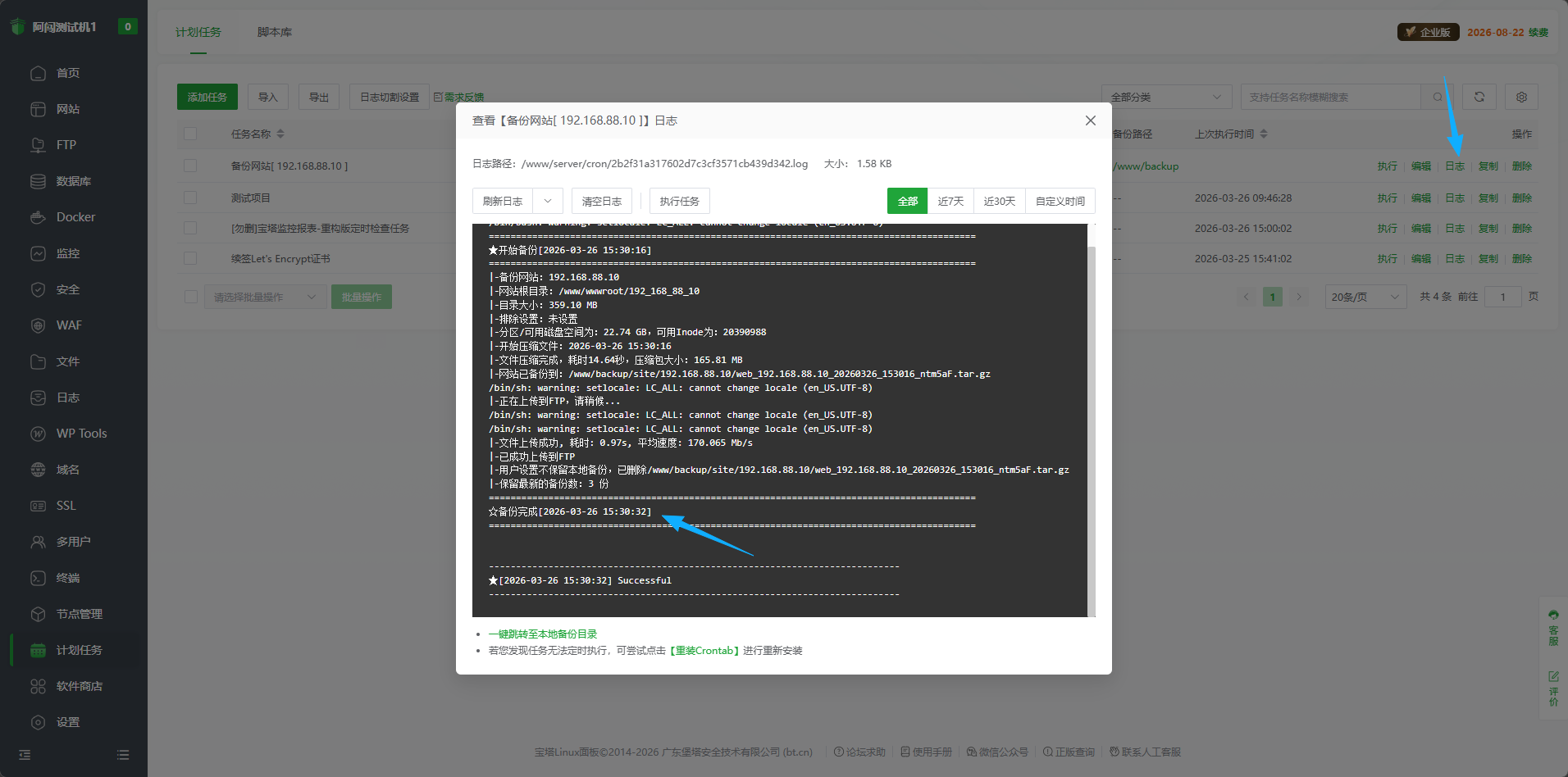Image resolution: width=1568 pixels, height=777 pixels.
Task: Close the backup log dialog
Action: [1090, 120]
